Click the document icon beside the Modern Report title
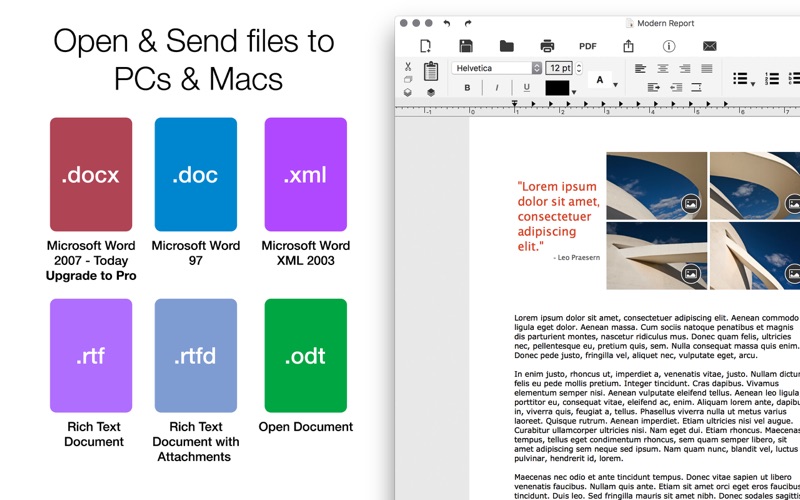The width and height of the screenshot is (800, 500). click(x=630, y=23)
